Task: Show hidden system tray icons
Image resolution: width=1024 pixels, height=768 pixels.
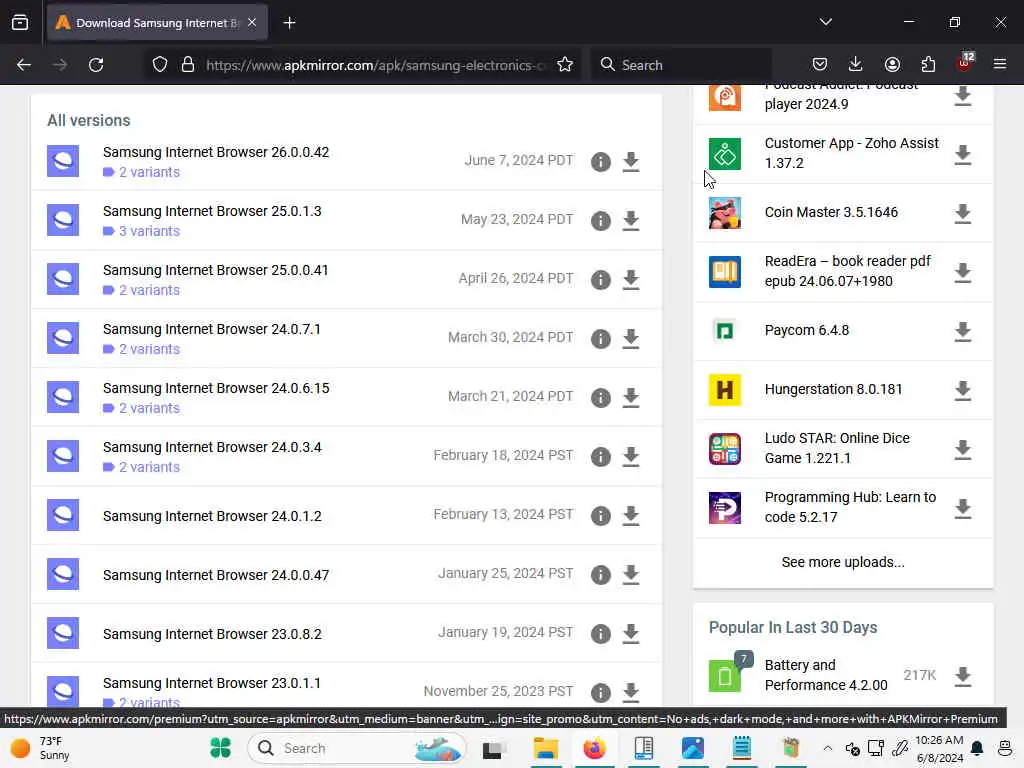Action: pyautogui.click(x=827, y=748)
